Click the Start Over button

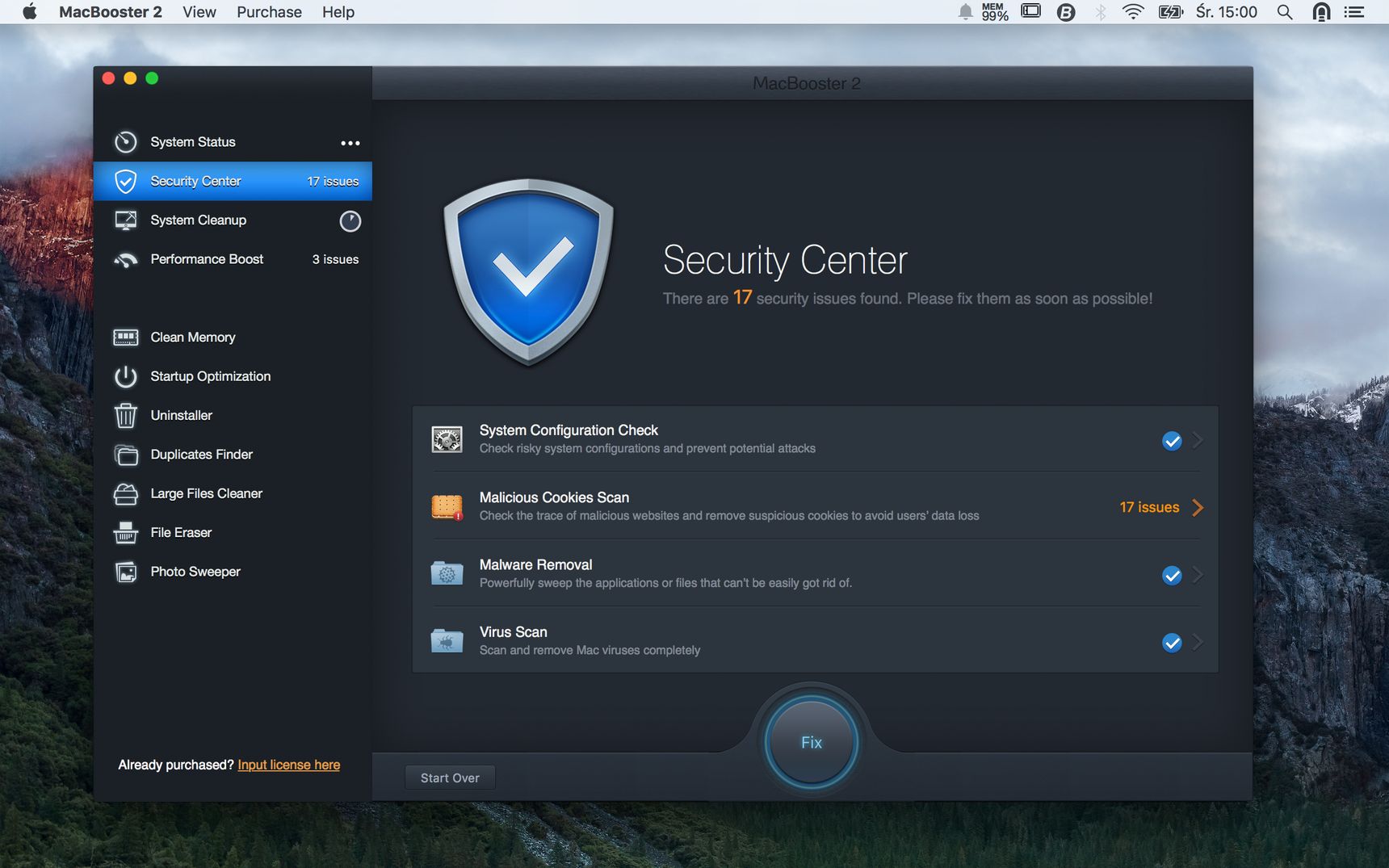(450, 778)
